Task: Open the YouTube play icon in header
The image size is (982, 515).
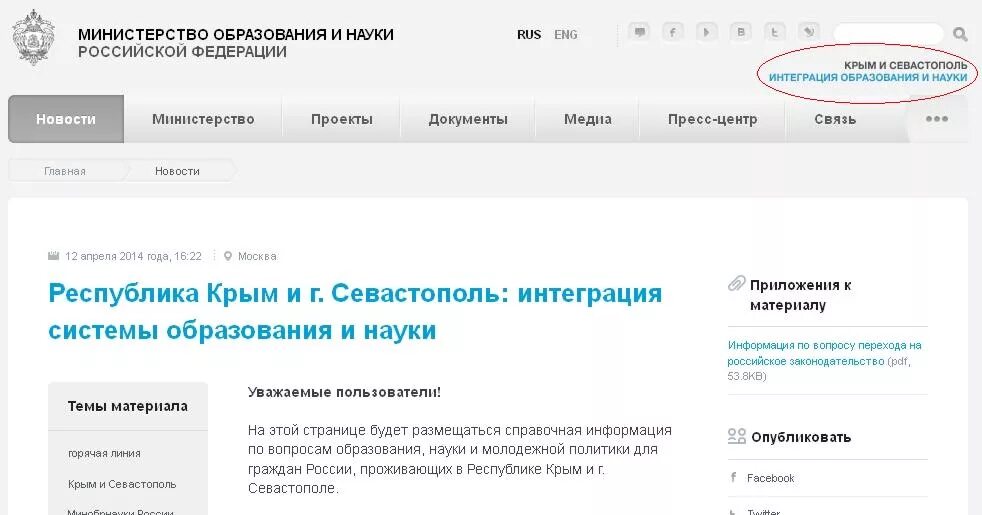Action: [707, 32]
